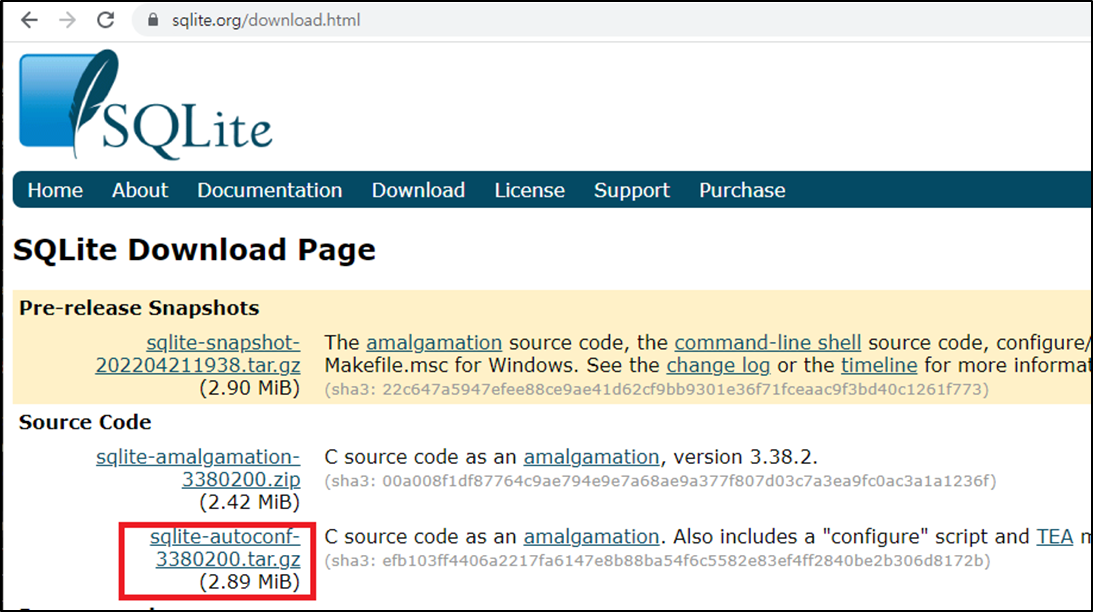
Task: Download sqlite-amalgamation-3380200.zip
Action: pyautogui.click(x=199, y=468)
